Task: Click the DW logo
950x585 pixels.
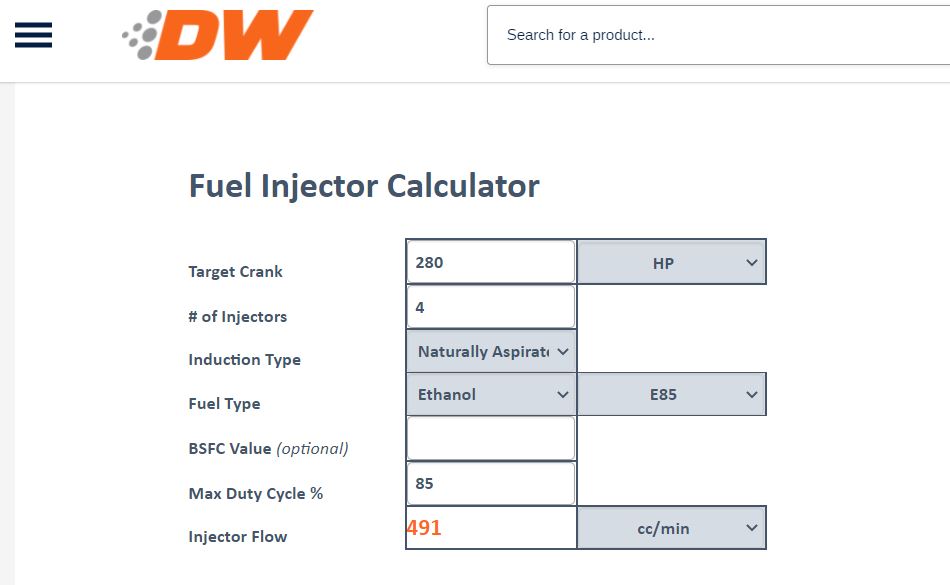Action: (x=218, y=35)
